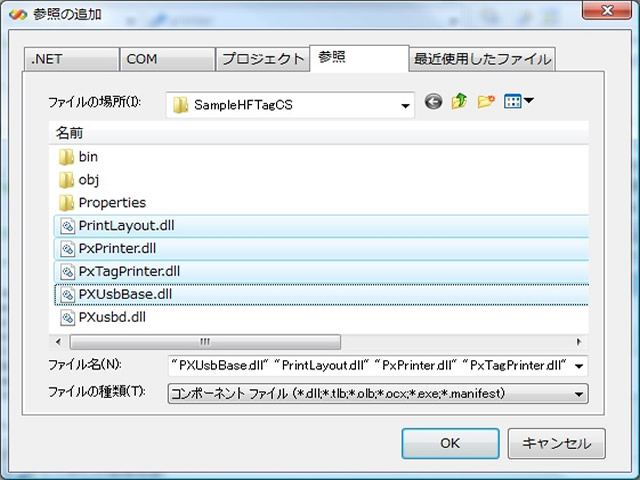This screenshot has height=480, width=640.
Task: Select the 参照 tab
Action: click(359, 58)
